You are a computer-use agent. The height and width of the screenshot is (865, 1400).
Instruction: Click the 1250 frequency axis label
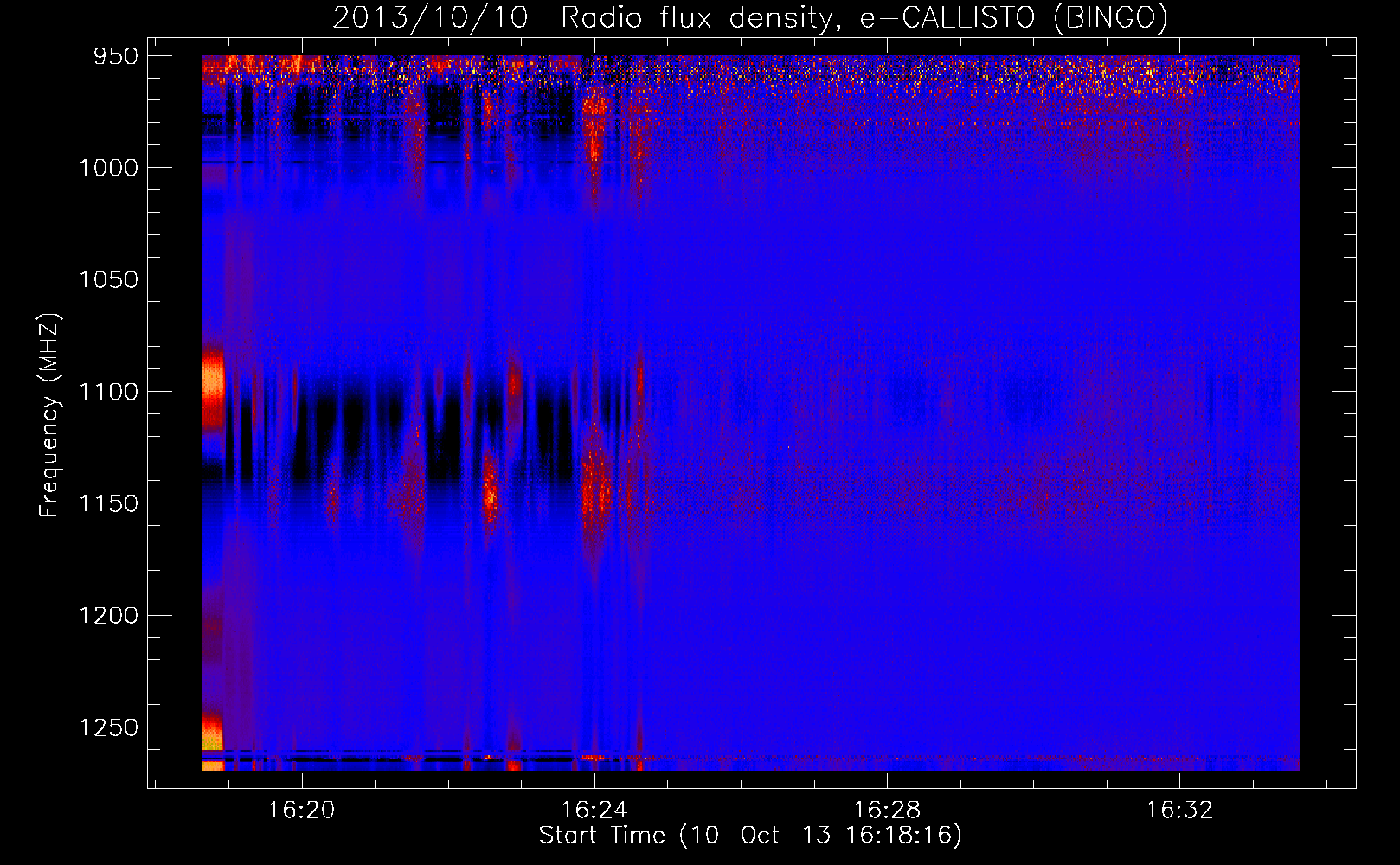click(x=108, y=727)
